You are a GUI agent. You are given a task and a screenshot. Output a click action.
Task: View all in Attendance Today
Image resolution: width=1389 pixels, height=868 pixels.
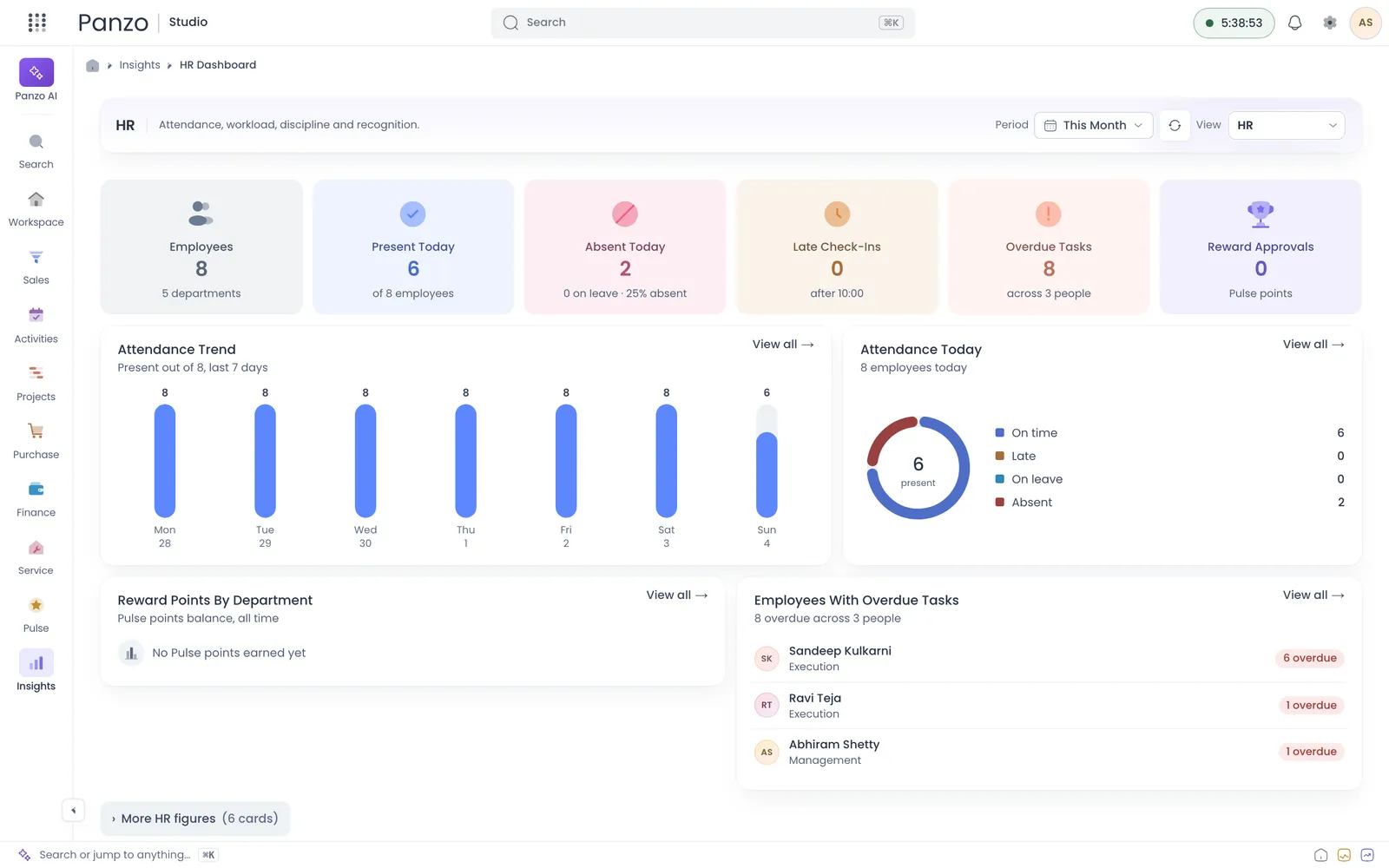(1313, 345)
